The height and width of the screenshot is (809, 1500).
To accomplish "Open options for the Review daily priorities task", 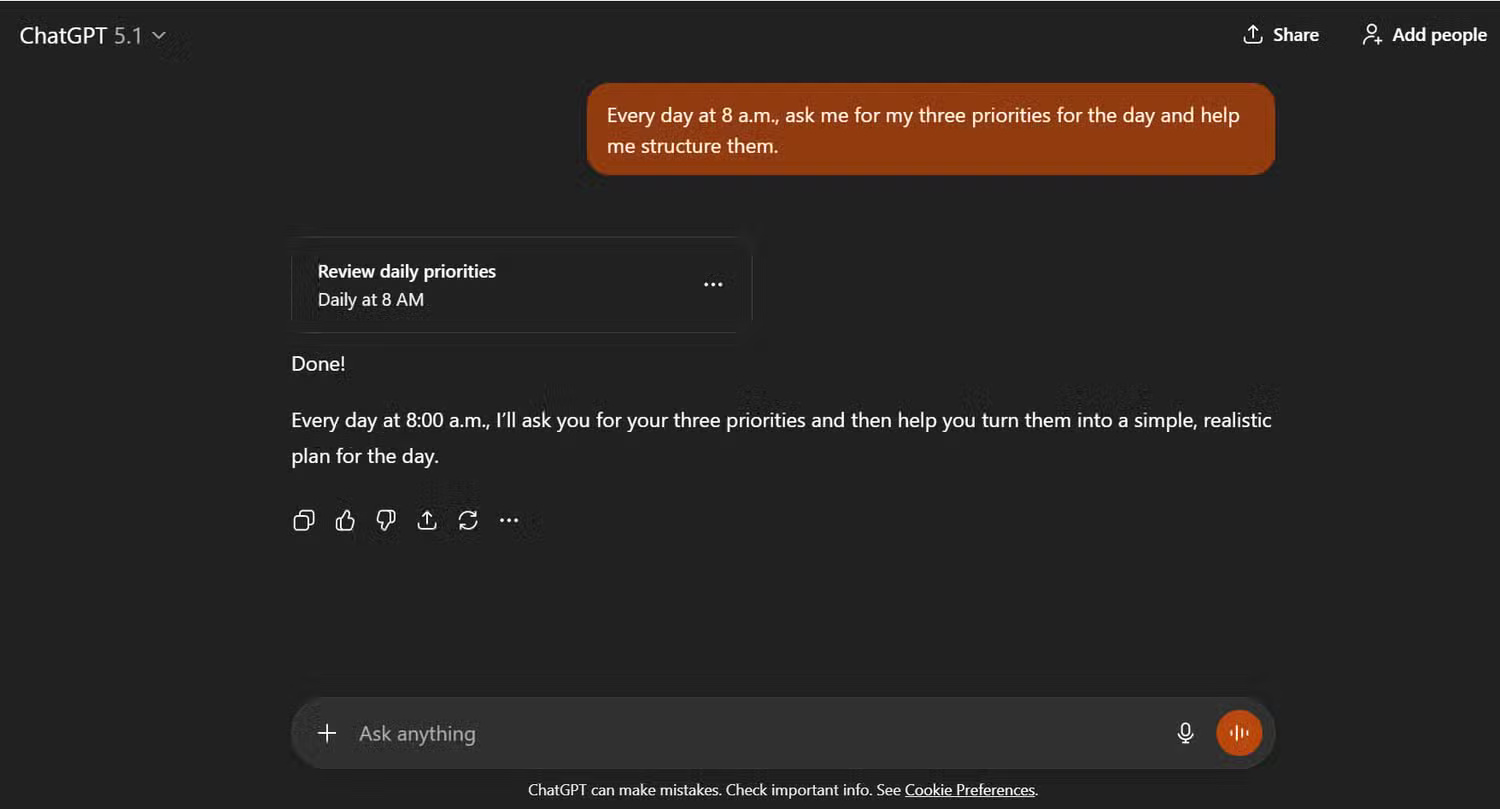I will [713, 284].
